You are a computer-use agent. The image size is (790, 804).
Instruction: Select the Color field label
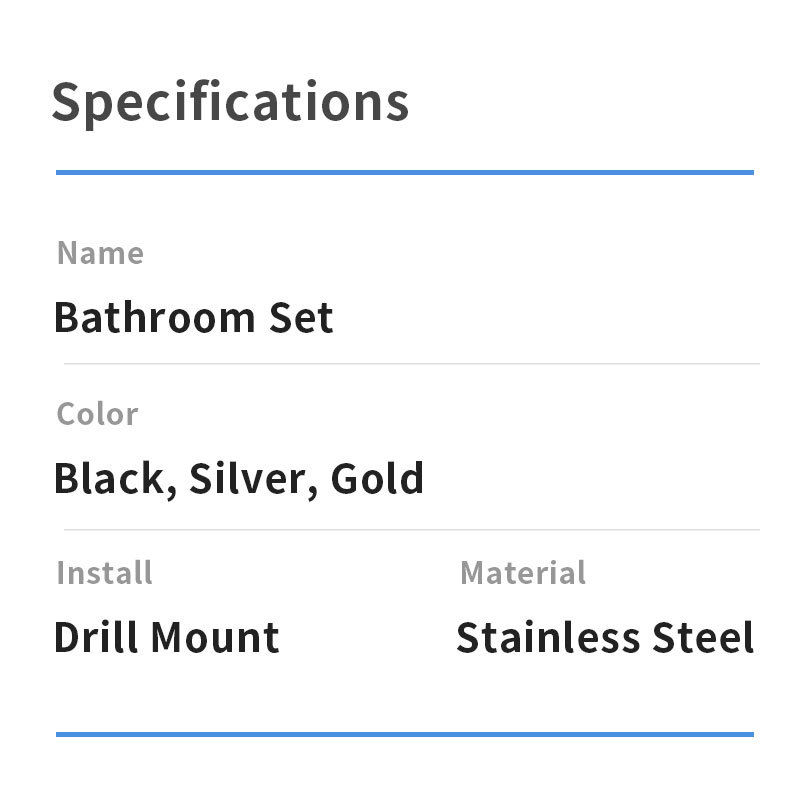pyautogui.click(x=97, y=414)
